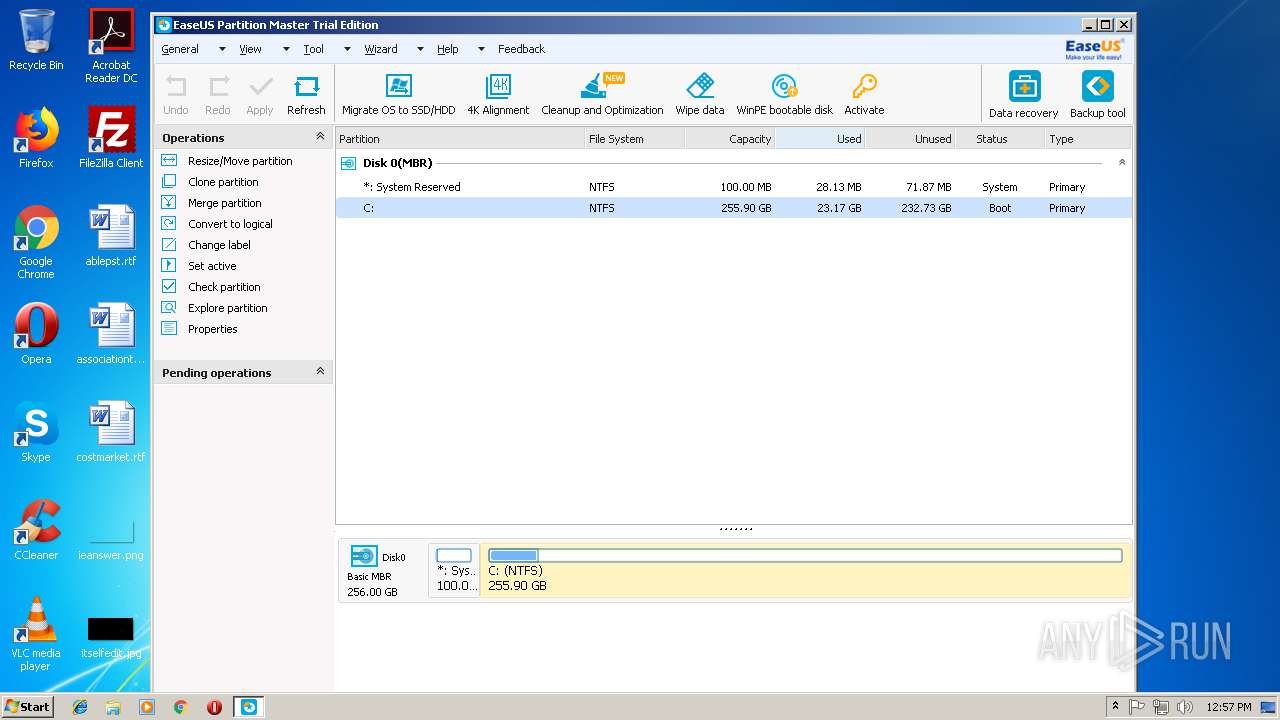Choose Convert to logical operation
Screen dimensions: 1280x720
230,224
